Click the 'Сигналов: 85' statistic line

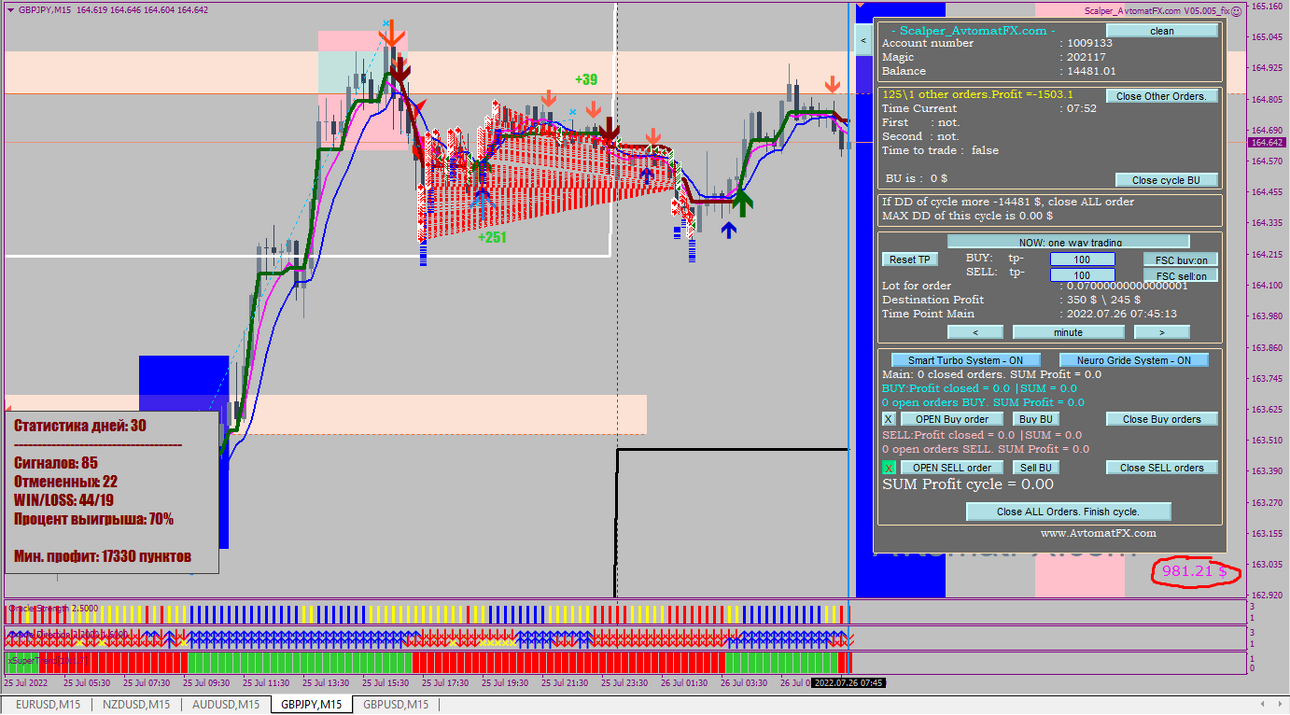click(x=55, y=463)
